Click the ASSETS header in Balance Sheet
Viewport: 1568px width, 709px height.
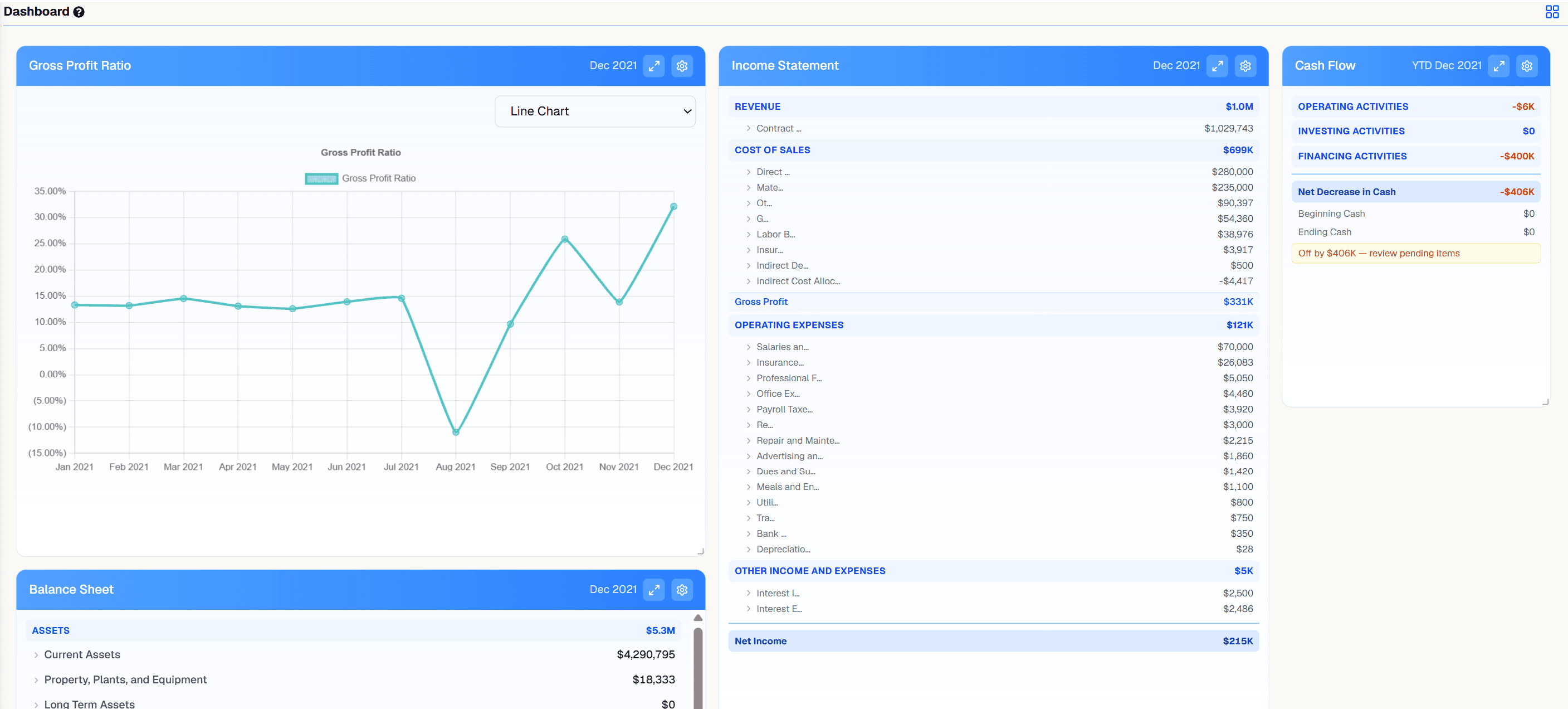click(353, 630)
